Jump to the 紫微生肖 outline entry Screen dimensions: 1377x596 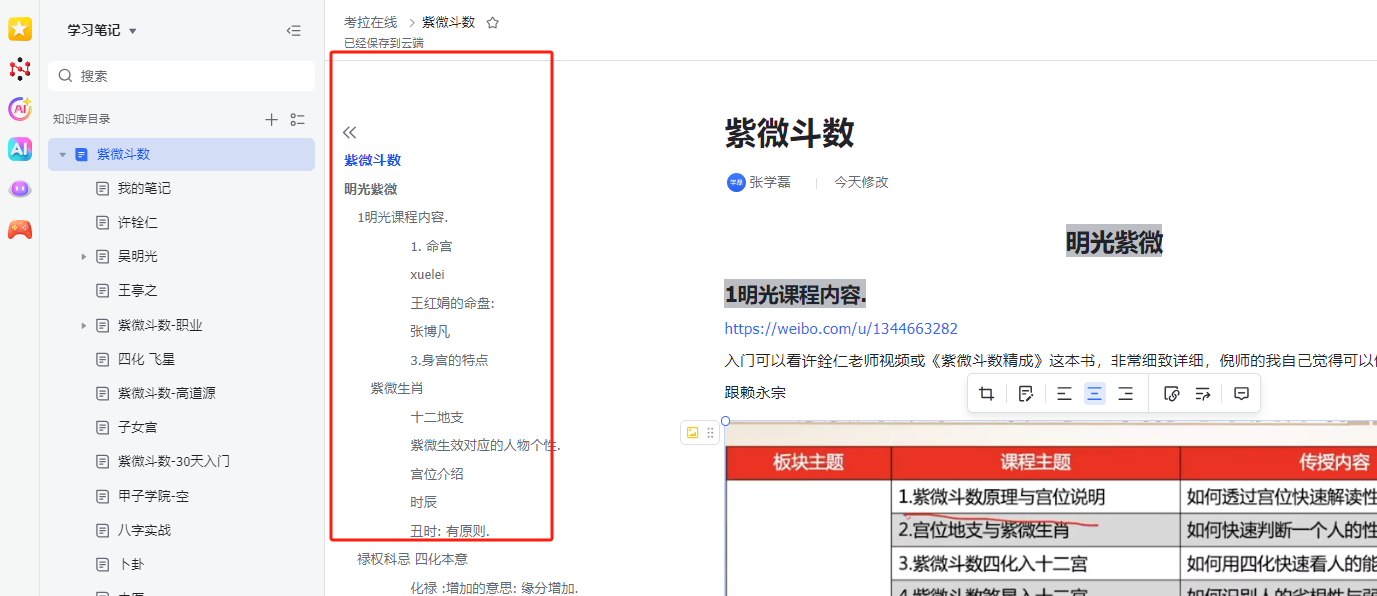pyautogui.click(x=397, y=388)
